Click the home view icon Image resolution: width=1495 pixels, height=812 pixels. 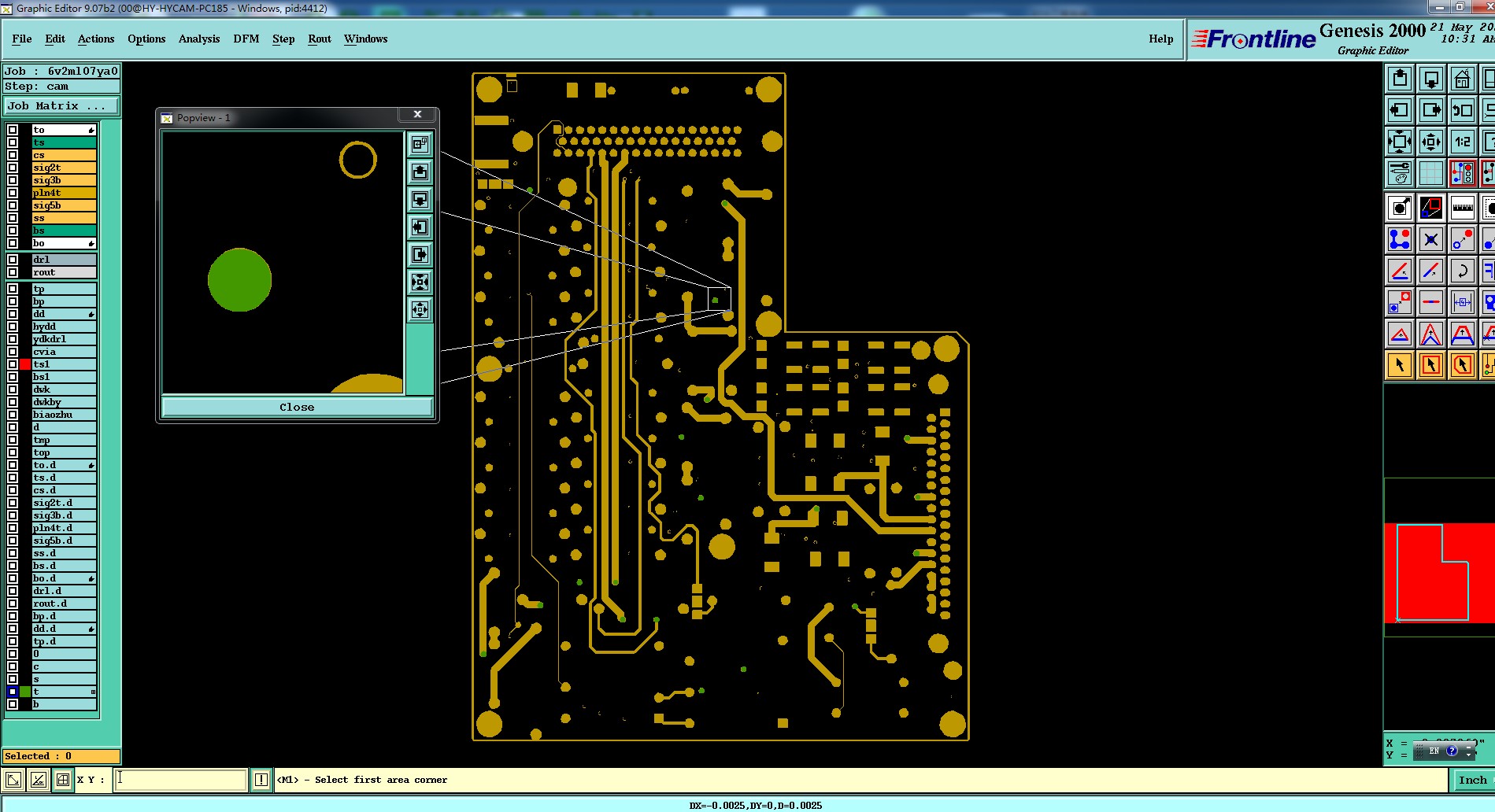[x=1463, y=79]
